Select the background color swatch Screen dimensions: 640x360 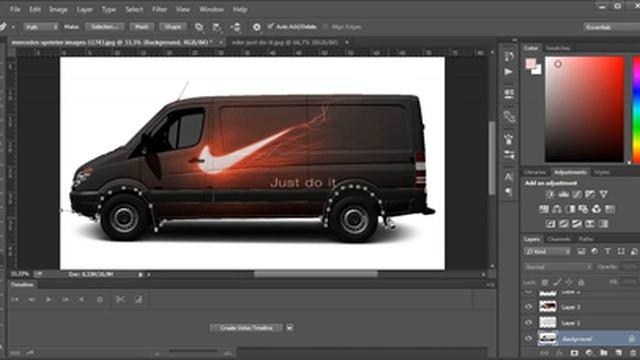537,71
